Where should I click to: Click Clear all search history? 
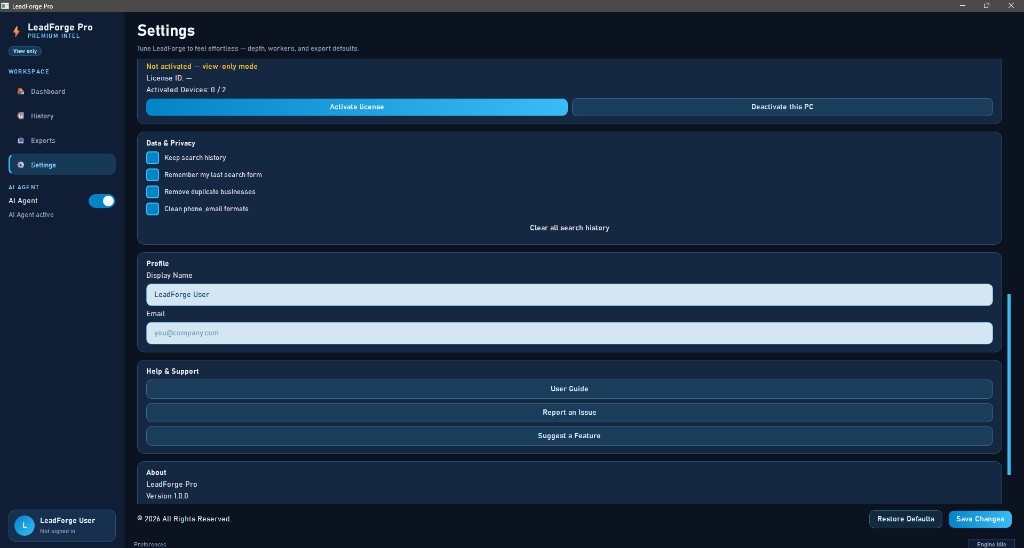pyautogui.click(x=569, y=228)
